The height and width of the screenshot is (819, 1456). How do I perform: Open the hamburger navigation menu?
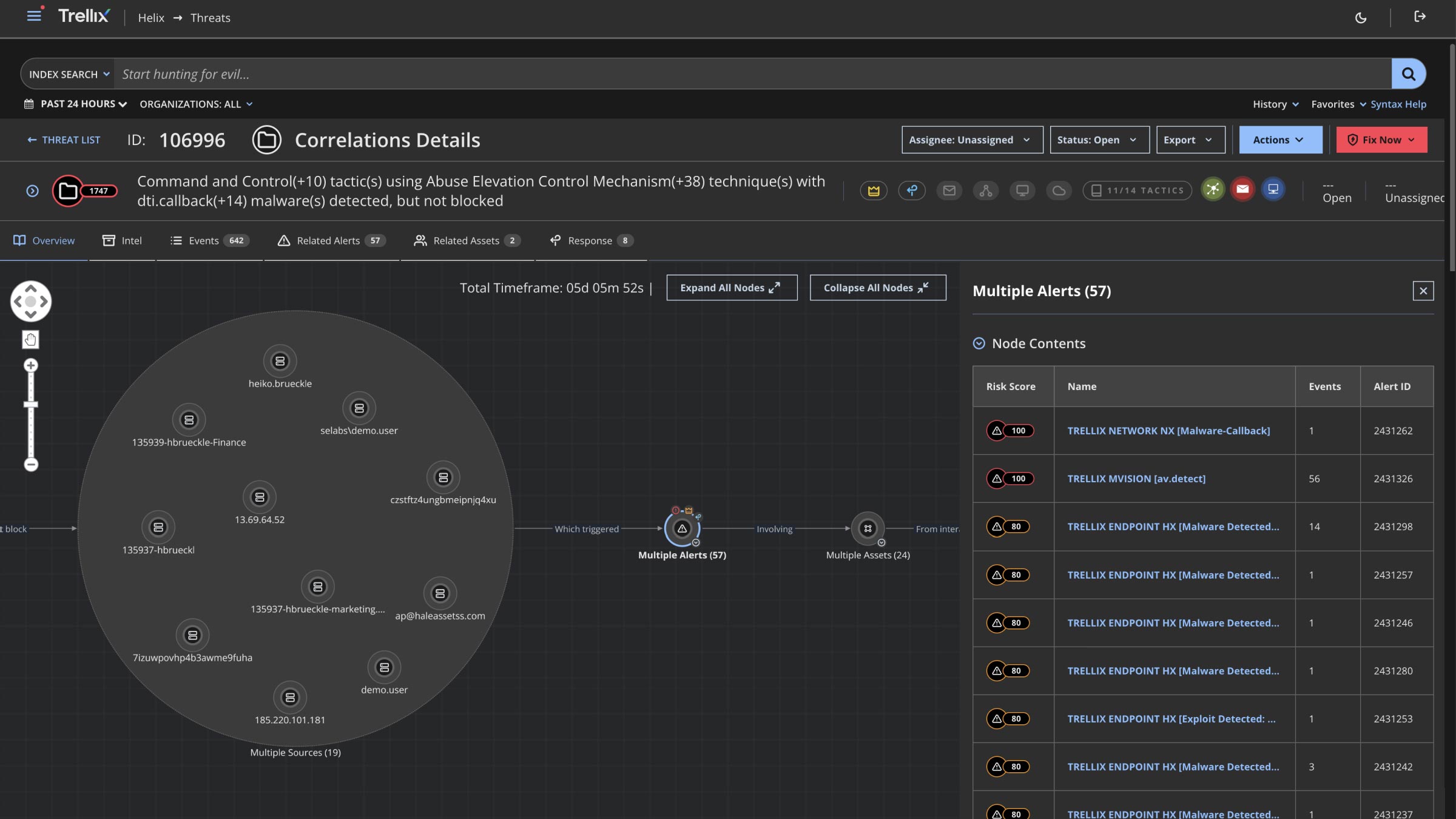tap(34, 16)
